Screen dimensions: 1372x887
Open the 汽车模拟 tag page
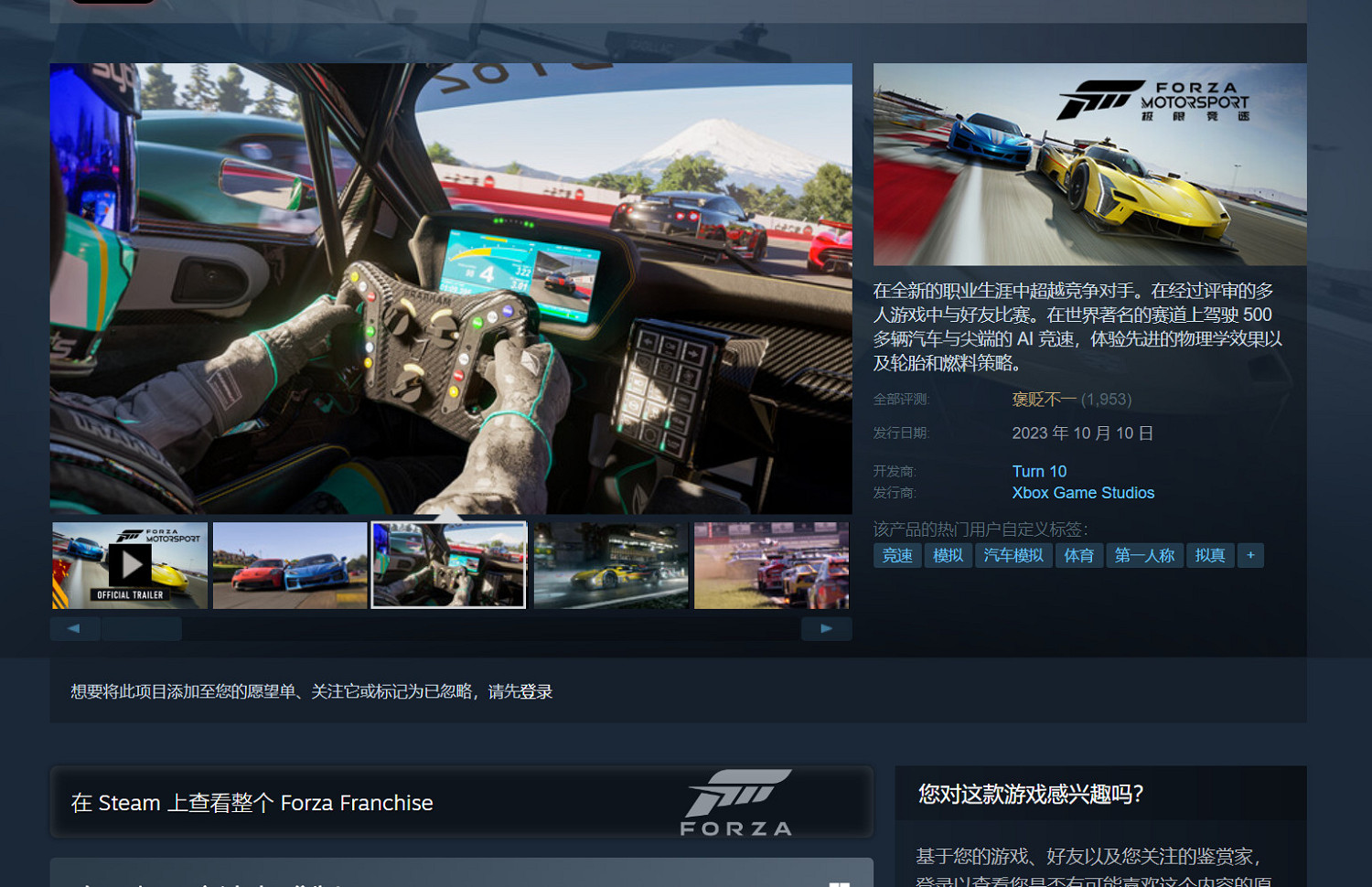point(1013,555)
